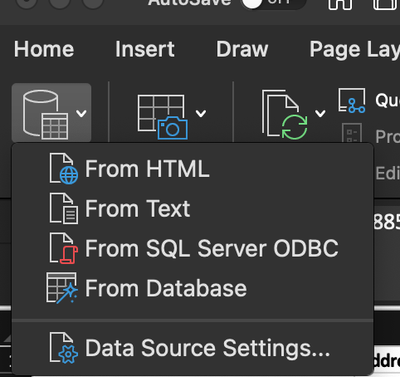Open the Get Data dropdown arrow
The image size is (400, 377).
click(81, 114)
